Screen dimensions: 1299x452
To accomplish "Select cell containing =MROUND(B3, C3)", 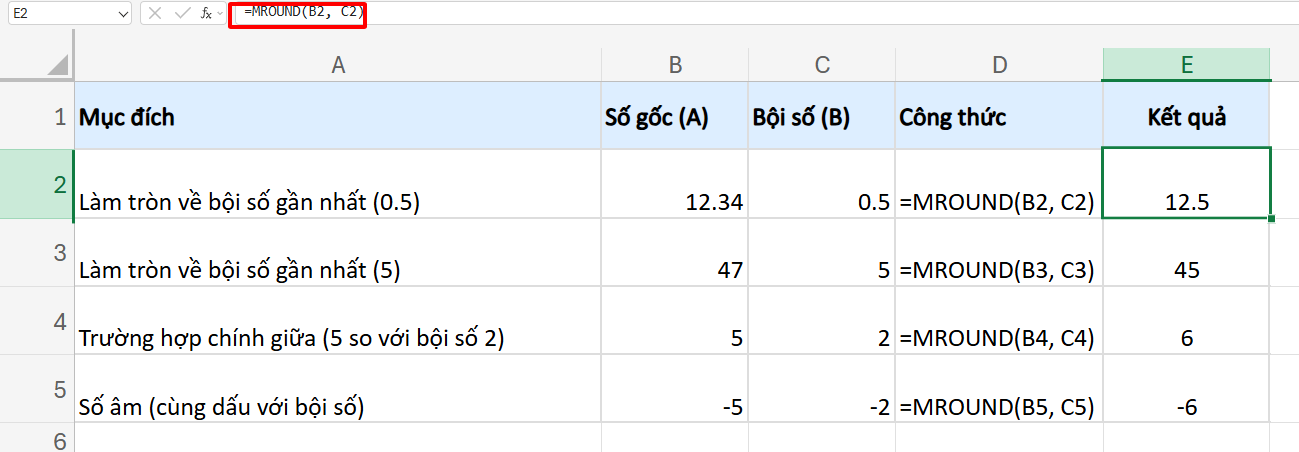I will tap(999, 269).
